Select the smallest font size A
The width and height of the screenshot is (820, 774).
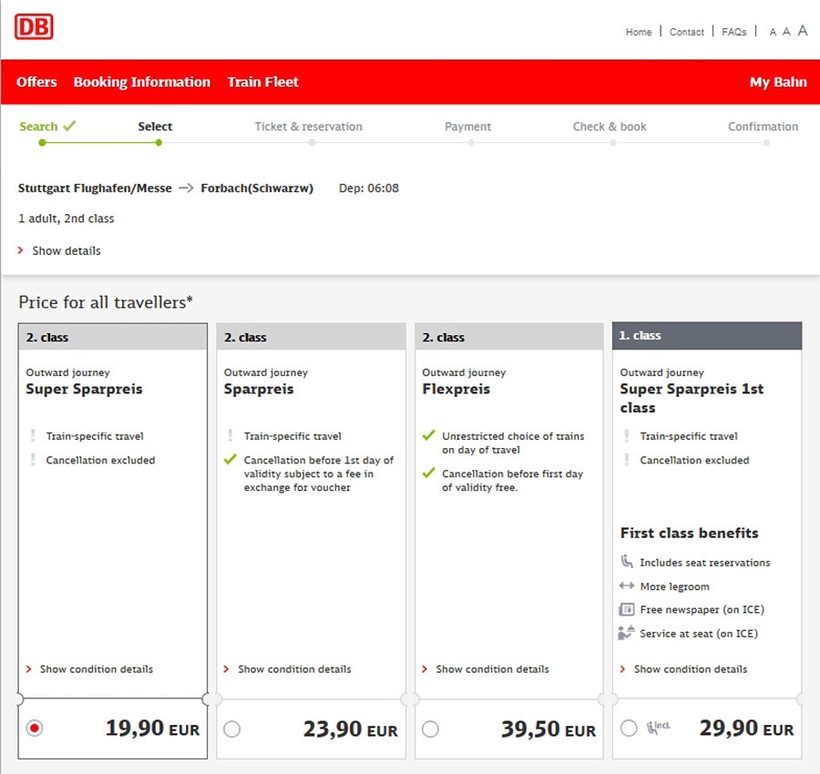[x=772, y=32]
